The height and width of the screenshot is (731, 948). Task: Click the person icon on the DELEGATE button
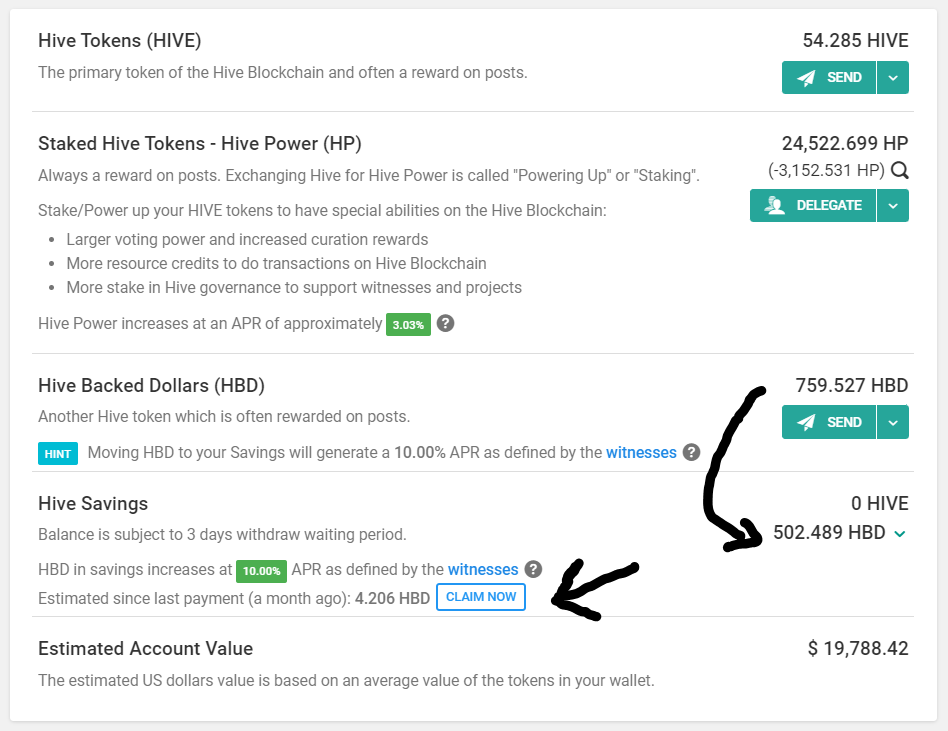[x=774, y=206]
